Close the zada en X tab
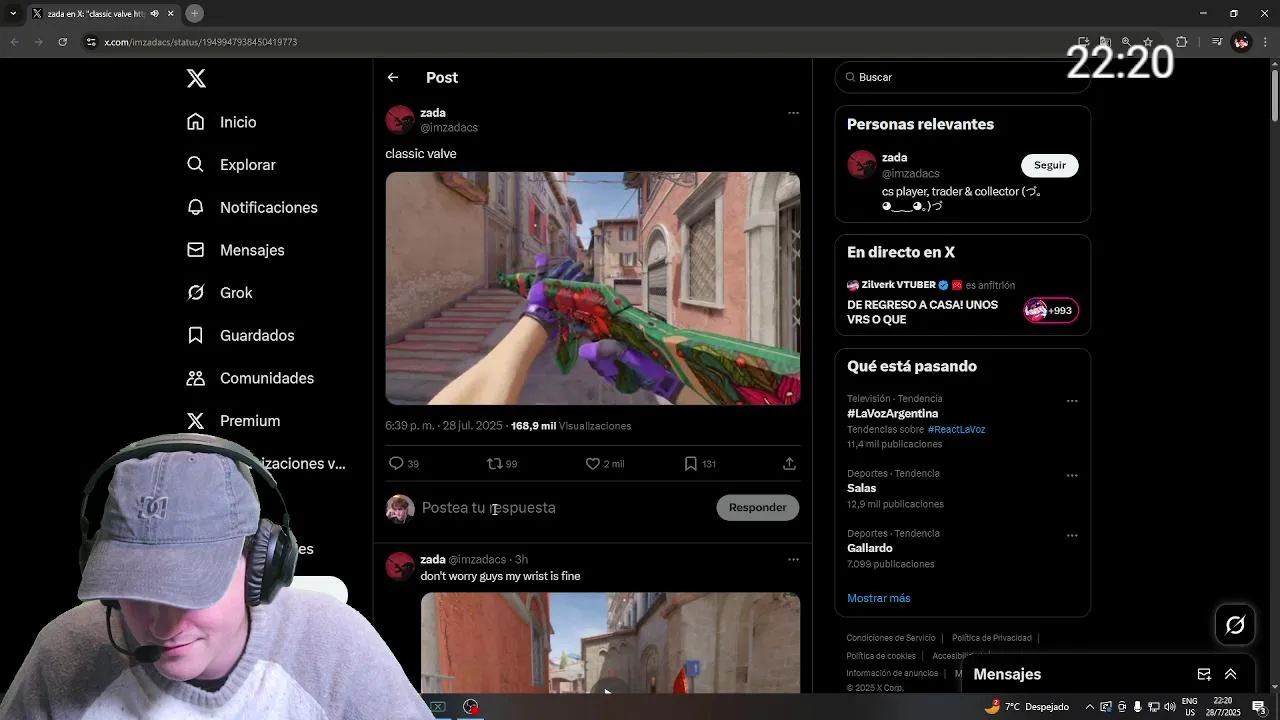The image size is (1280, 720). pyautogui.click(x=170, y=13)
